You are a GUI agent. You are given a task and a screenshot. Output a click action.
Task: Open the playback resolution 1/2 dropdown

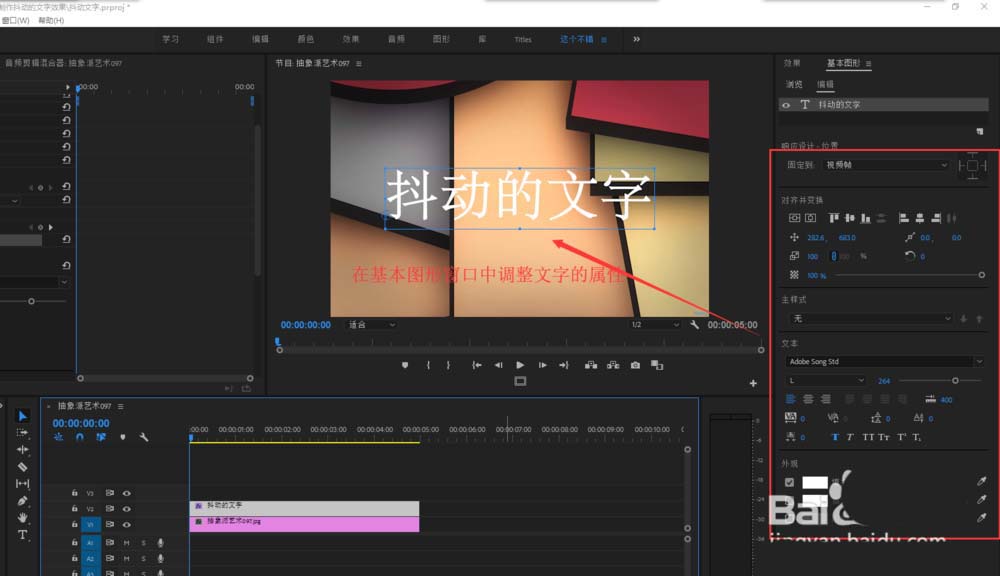click(x=655, y=324)
